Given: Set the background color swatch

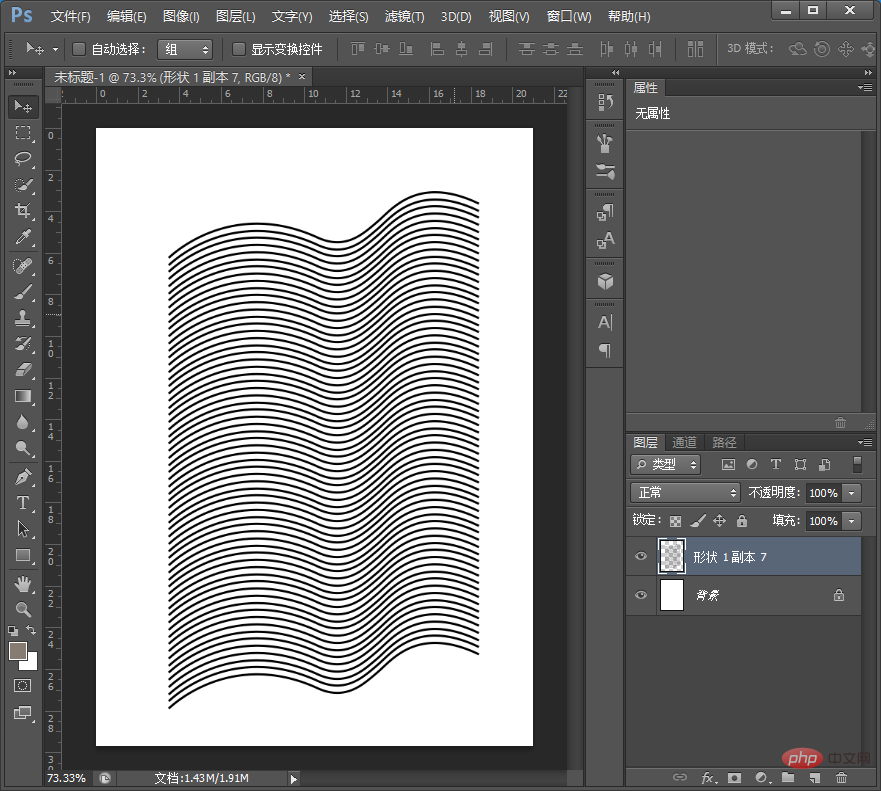Looking at the screenshot, I should (31, 663).
